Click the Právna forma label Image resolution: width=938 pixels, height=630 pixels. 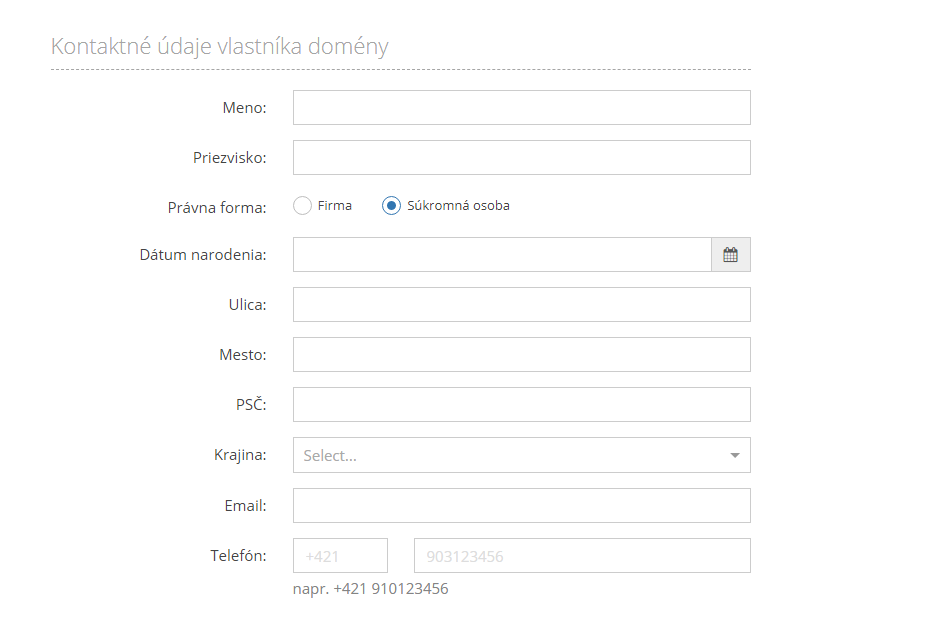pos(217,208)
